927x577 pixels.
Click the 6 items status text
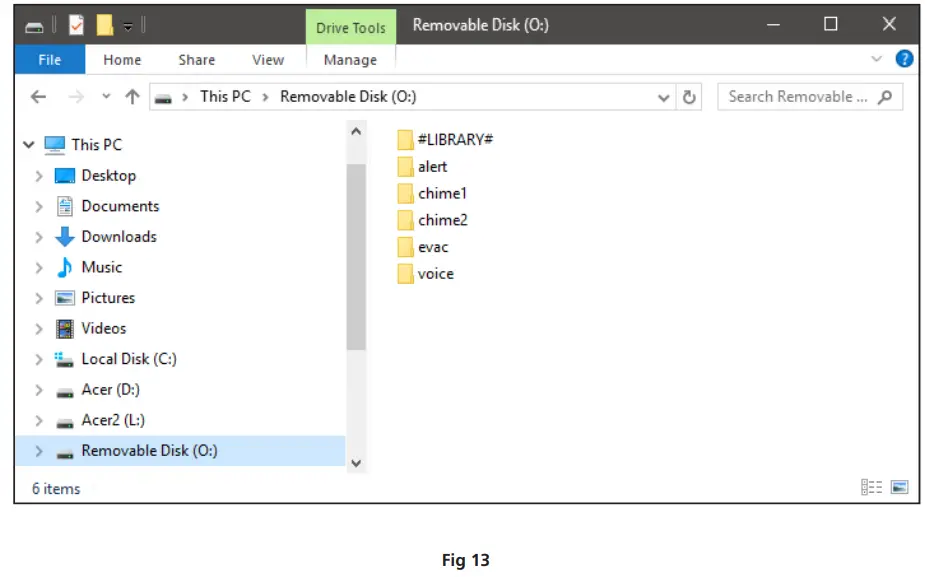(56, 489)
